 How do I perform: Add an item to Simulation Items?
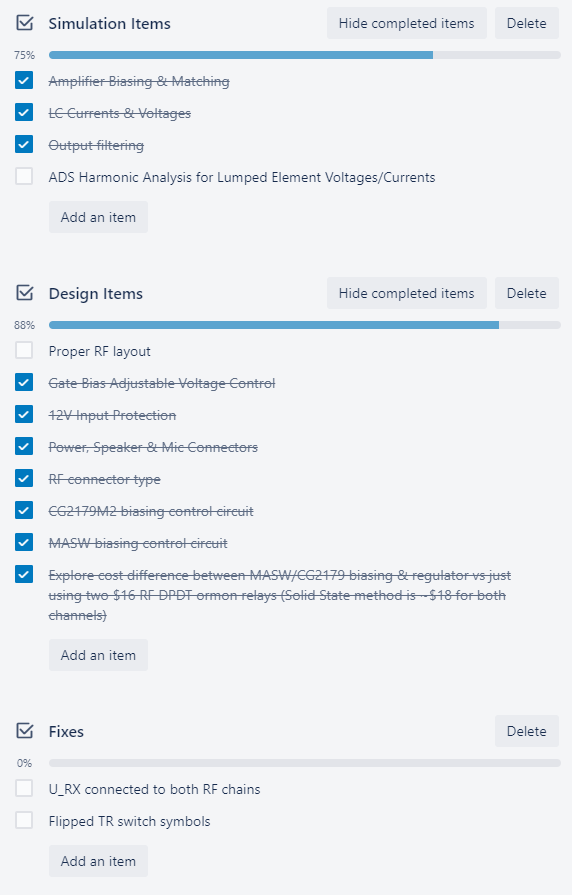coord(98,217)
